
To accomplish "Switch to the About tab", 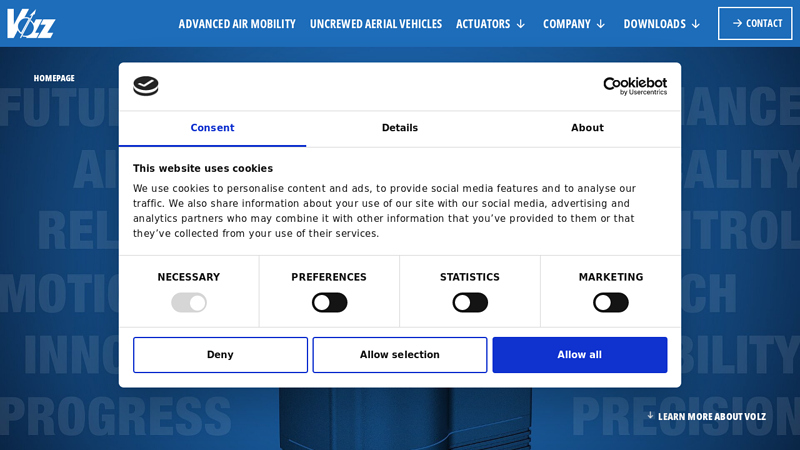I will (x=587, y=128).
